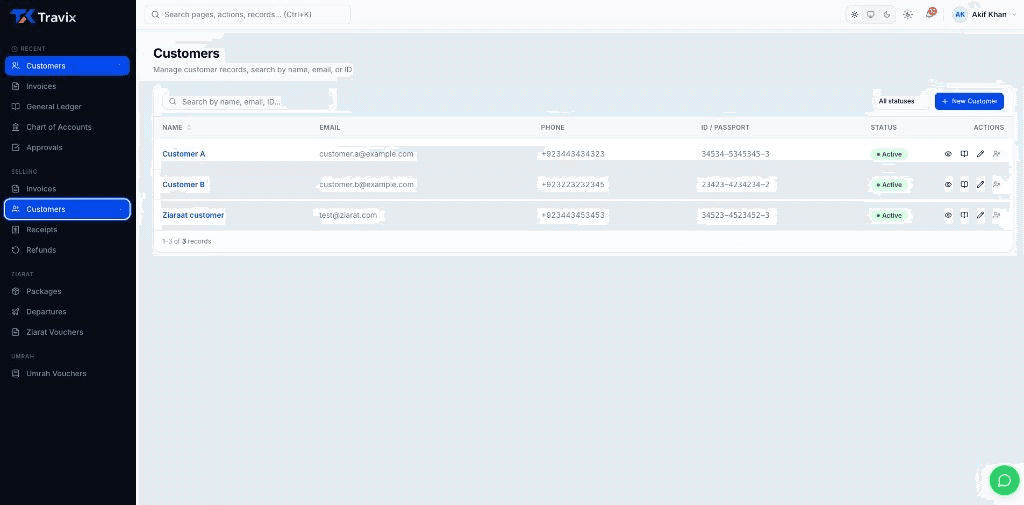Open the Customer A name link

pos(184,154)
